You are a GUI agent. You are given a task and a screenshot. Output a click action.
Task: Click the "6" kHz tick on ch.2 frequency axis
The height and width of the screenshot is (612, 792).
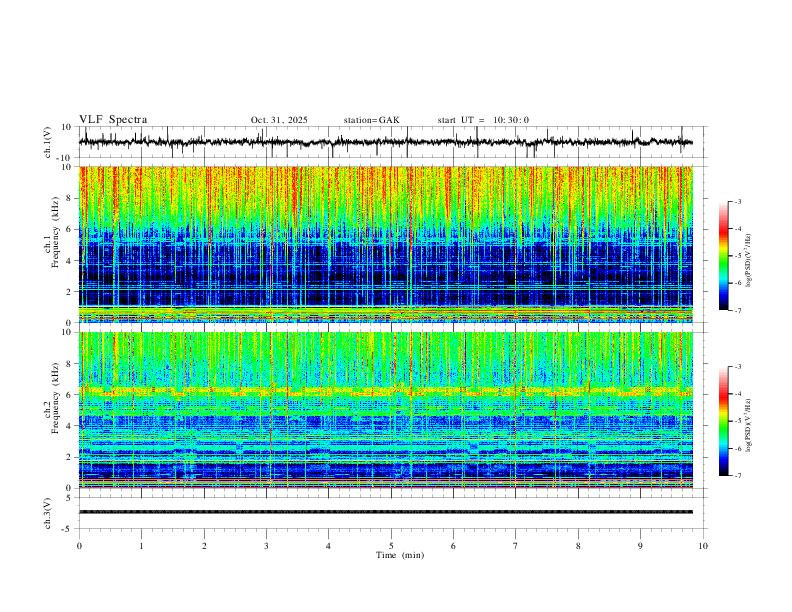pyautogui.click(x=70, y=395)
